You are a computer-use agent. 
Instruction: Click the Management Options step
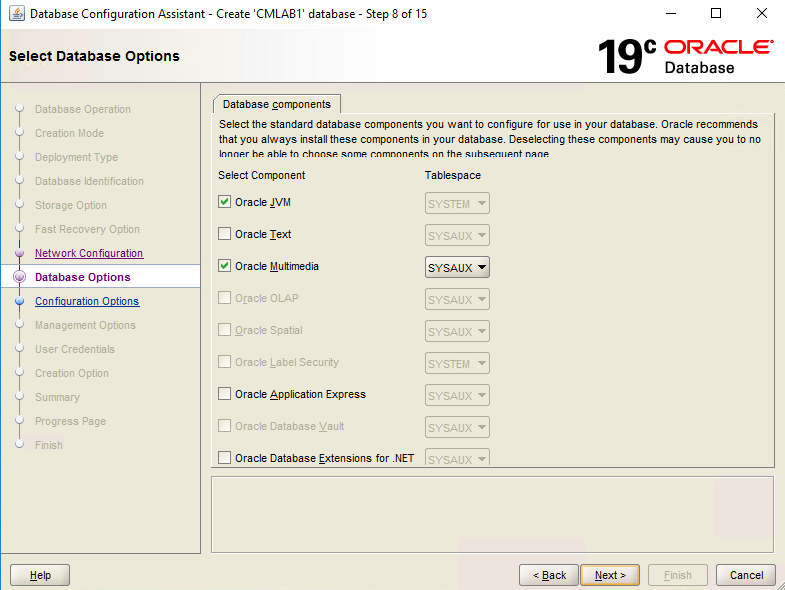click(x=85, y=326)
